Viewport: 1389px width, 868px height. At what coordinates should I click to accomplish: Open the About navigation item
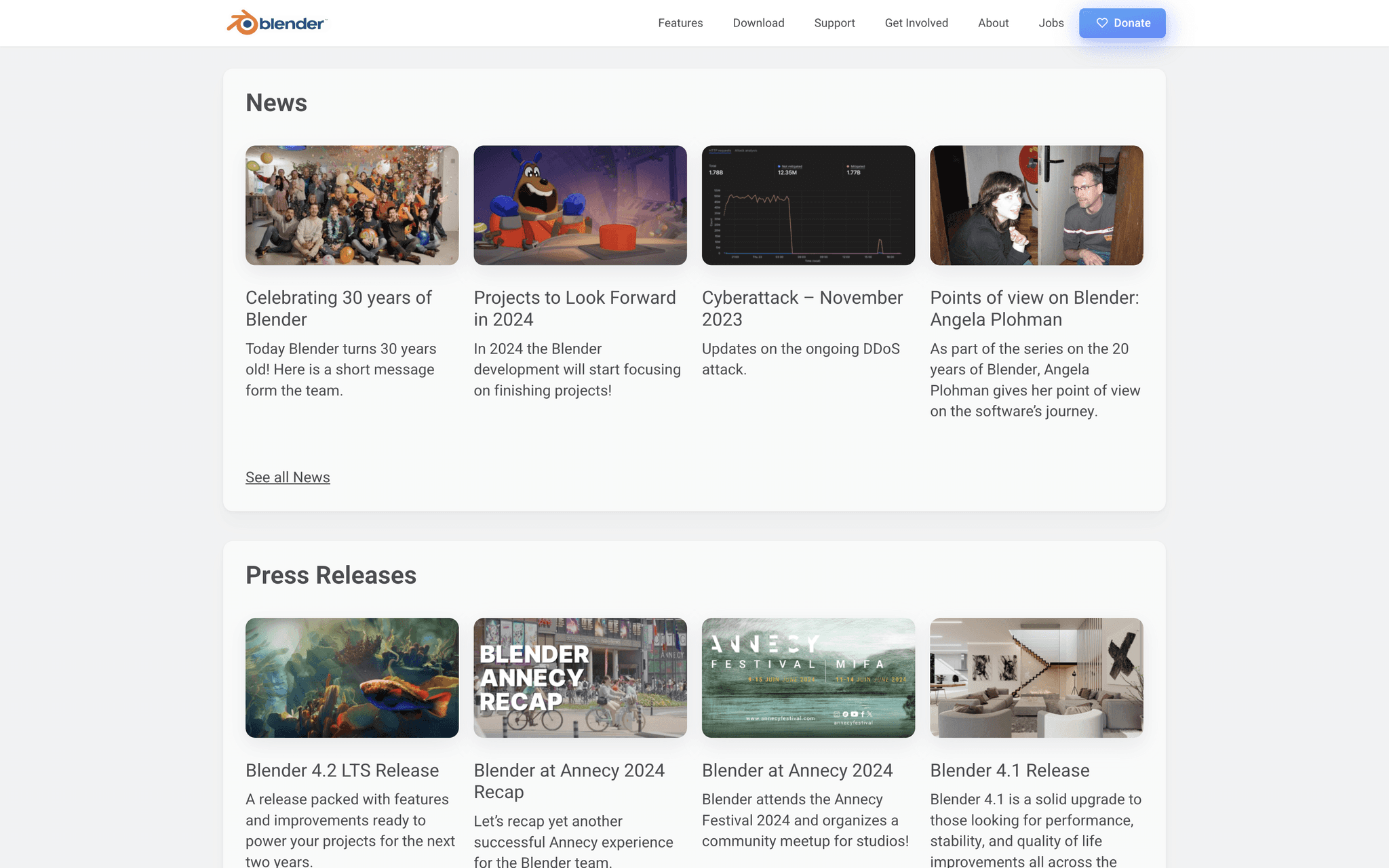click(x=993, y=23)
